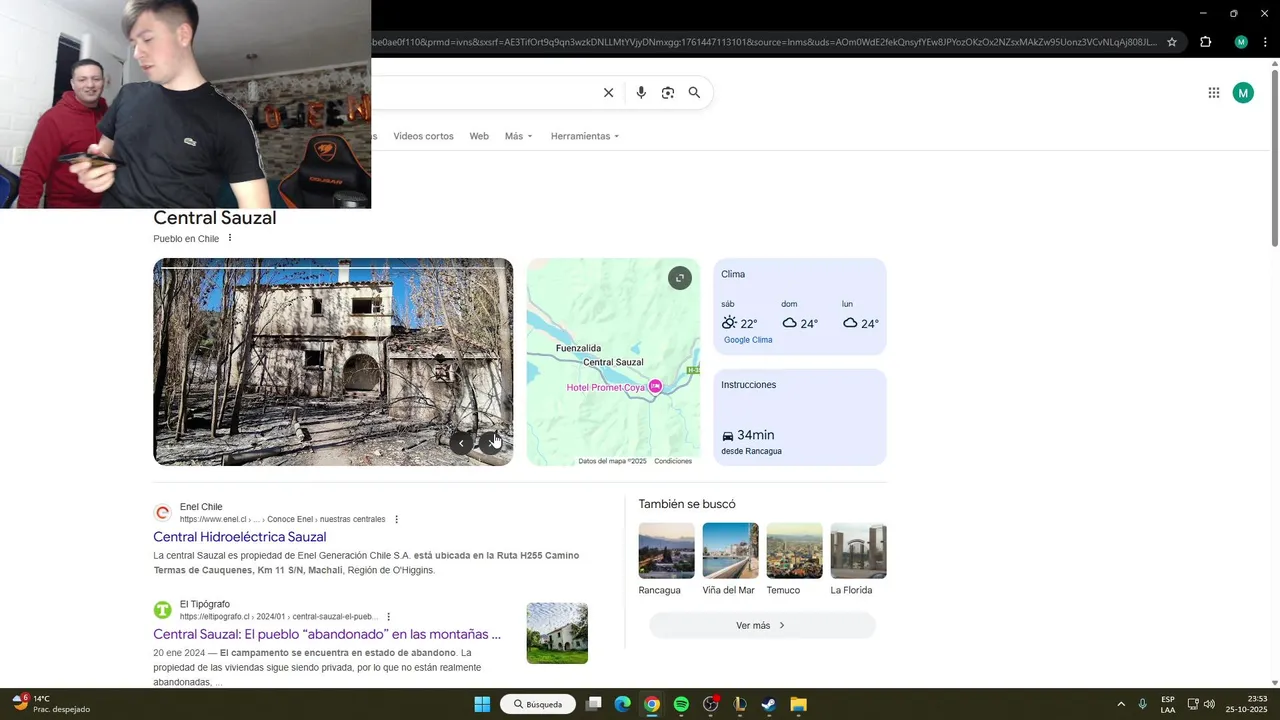Clear the Google search box

[x=608, y=93]
